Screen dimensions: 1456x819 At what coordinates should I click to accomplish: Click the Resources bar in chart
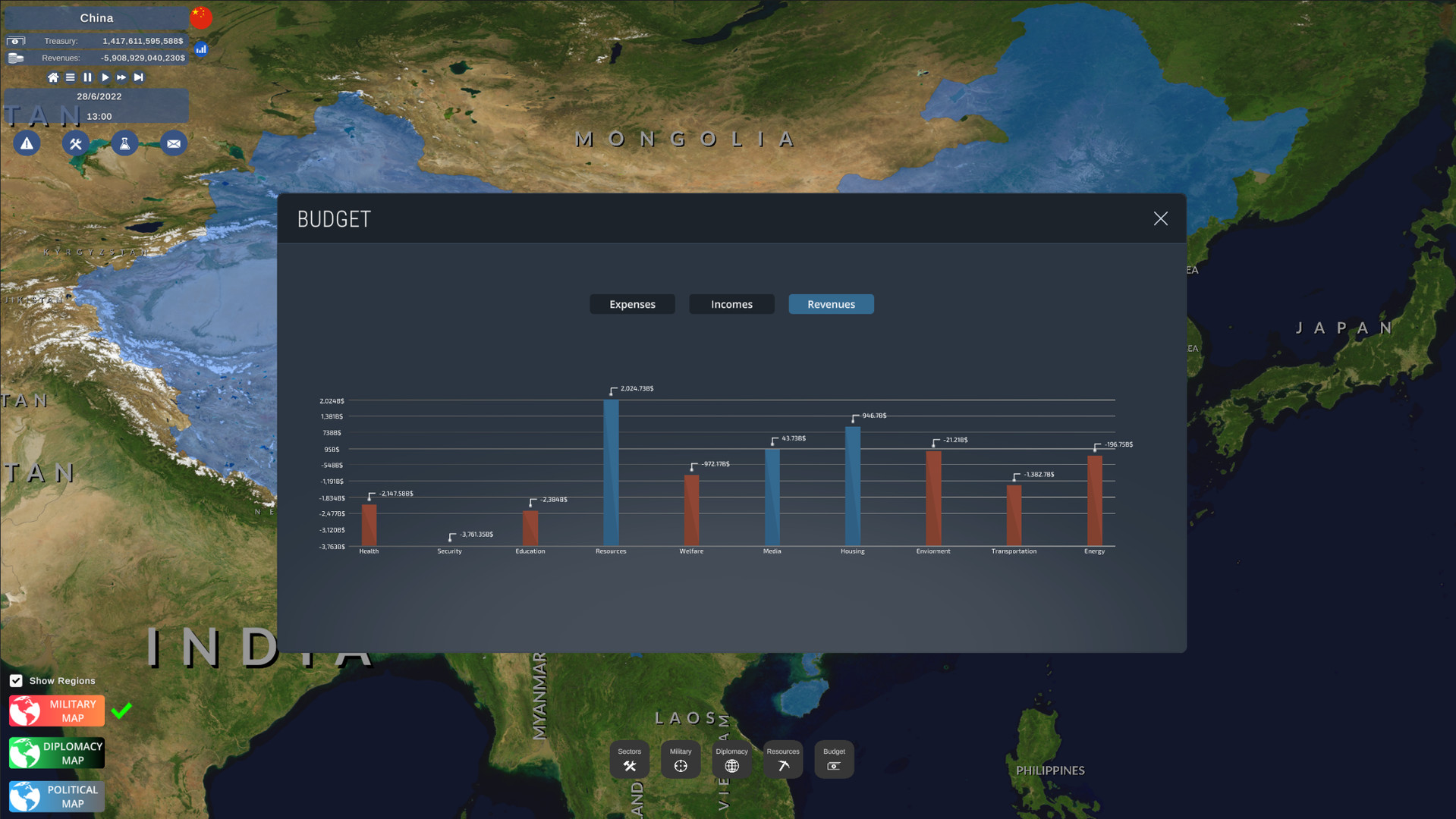tap(611, 472)
